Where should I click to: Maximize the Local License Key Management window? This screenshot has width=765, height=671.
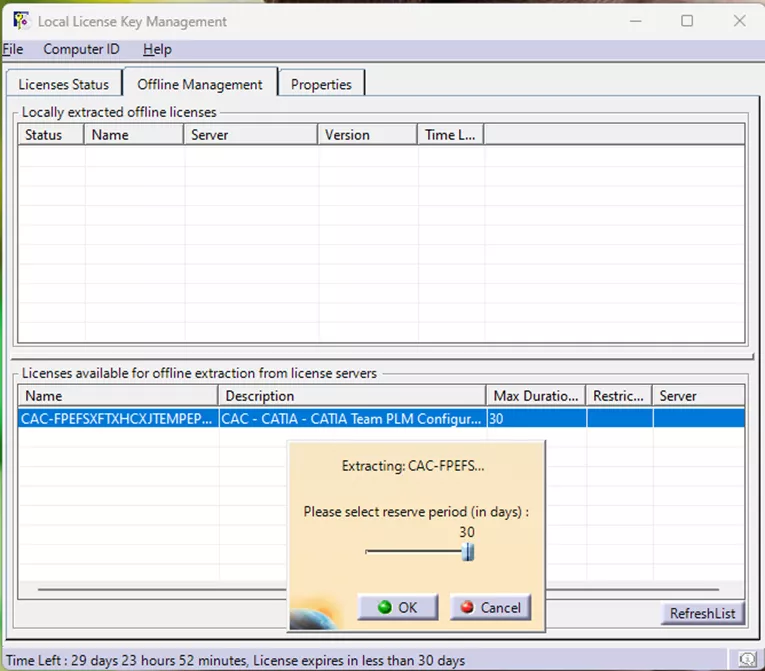pos(687,21)
